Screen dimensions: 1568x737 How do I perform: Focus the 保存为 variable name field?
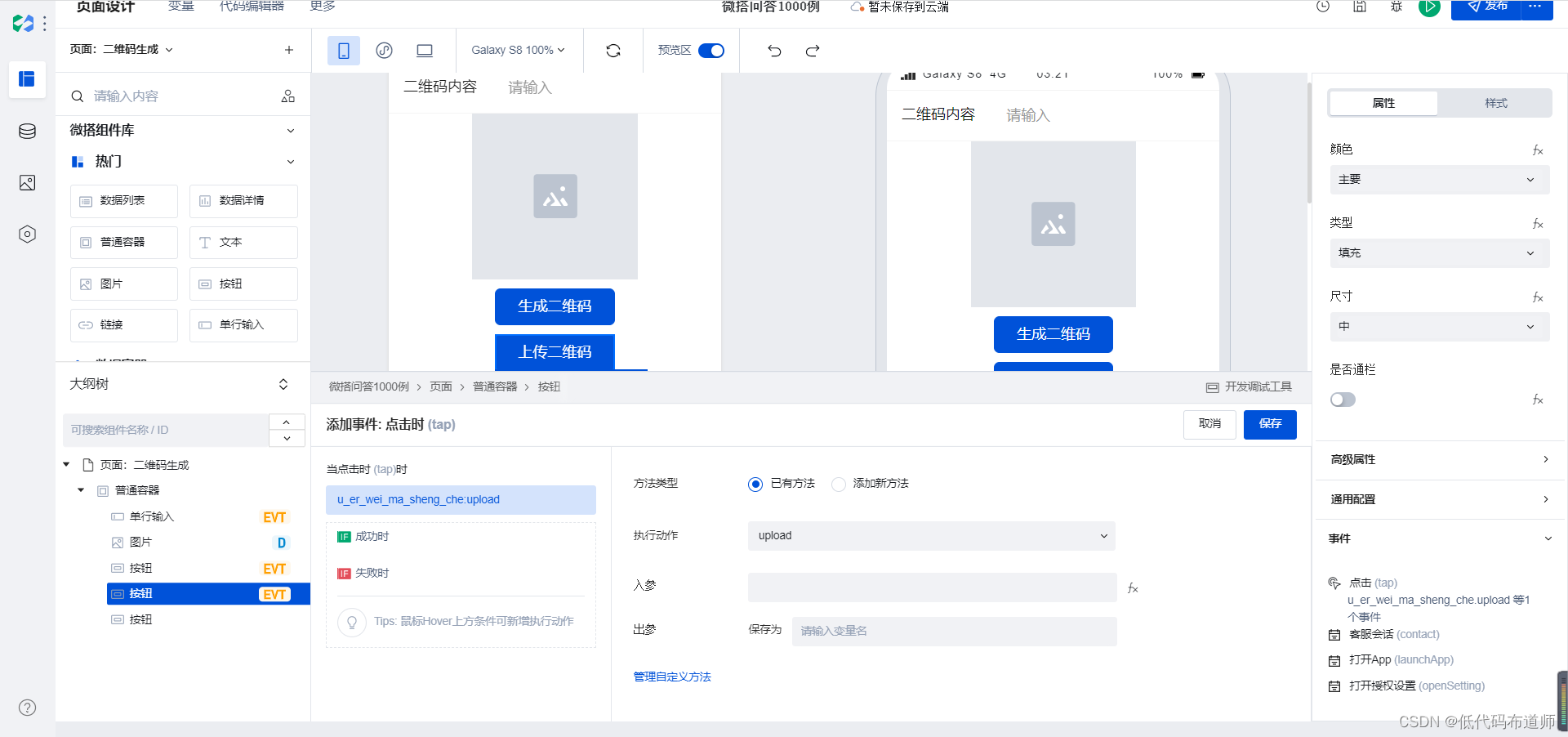954,631
